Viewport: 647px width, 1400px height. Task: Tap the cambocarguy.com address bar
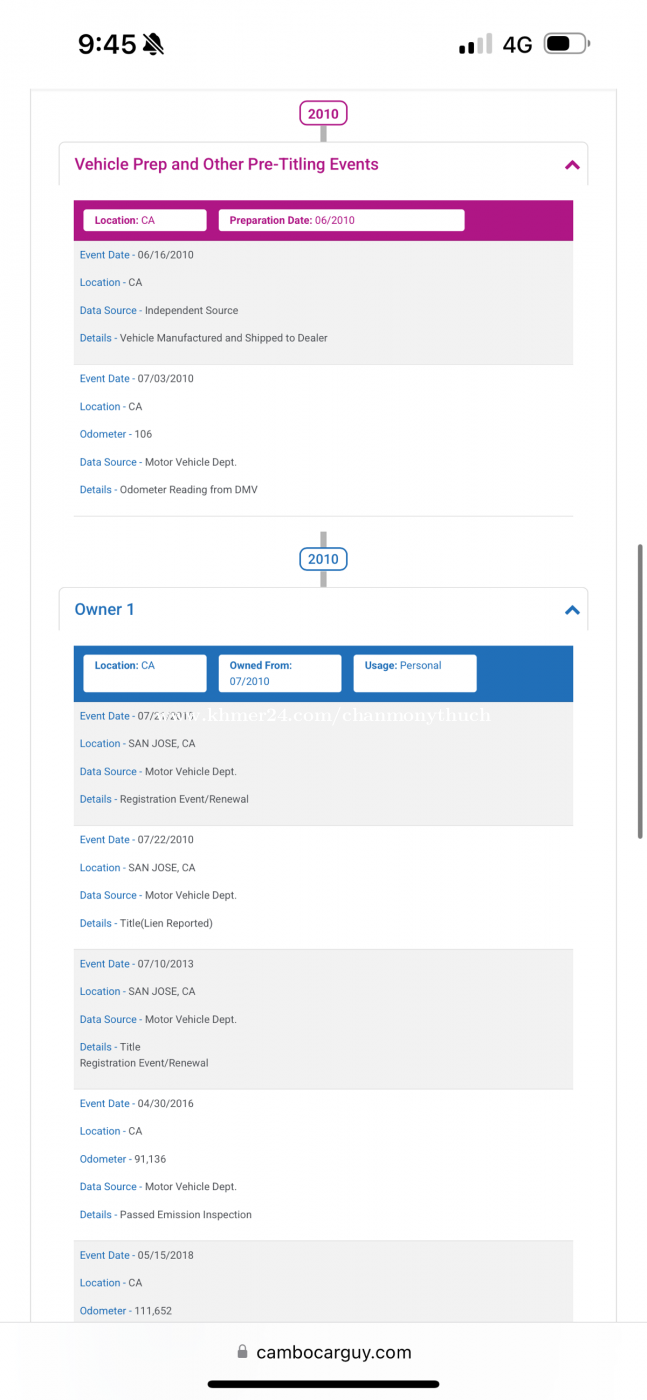coord(324,1352)
